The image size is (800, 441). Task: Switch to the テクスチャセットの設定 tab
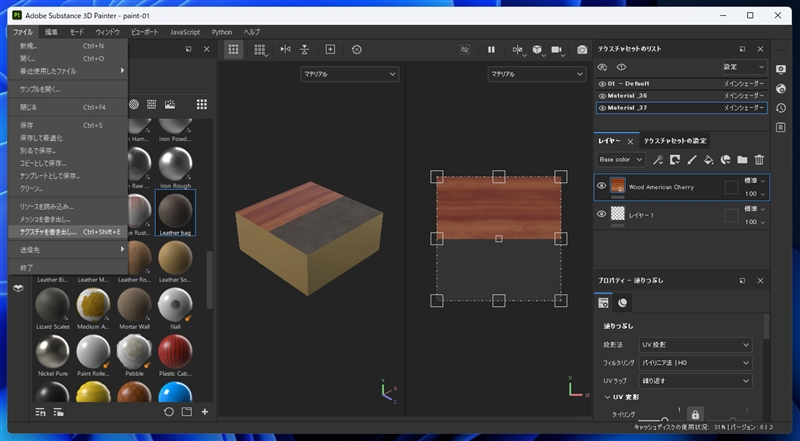675,141
